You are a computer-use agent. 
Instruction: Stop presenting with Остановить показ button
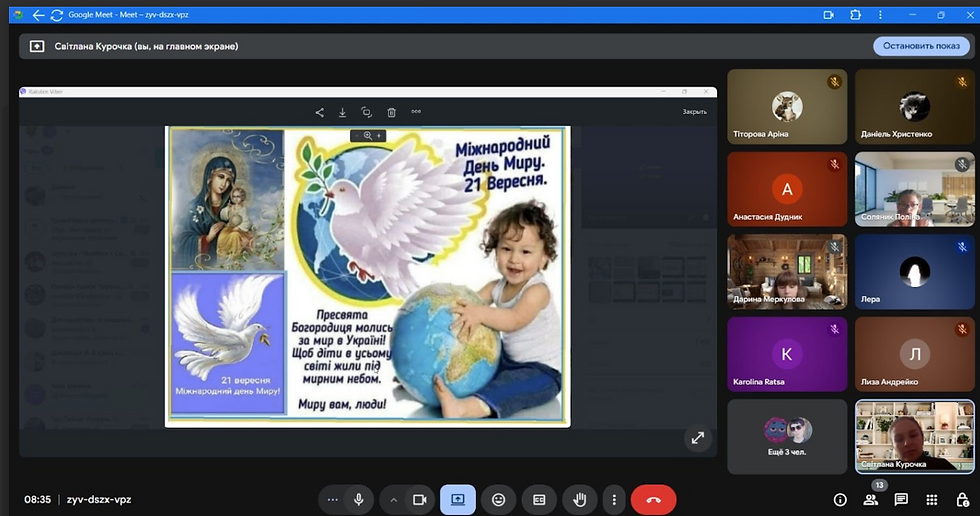click(921, 46)
